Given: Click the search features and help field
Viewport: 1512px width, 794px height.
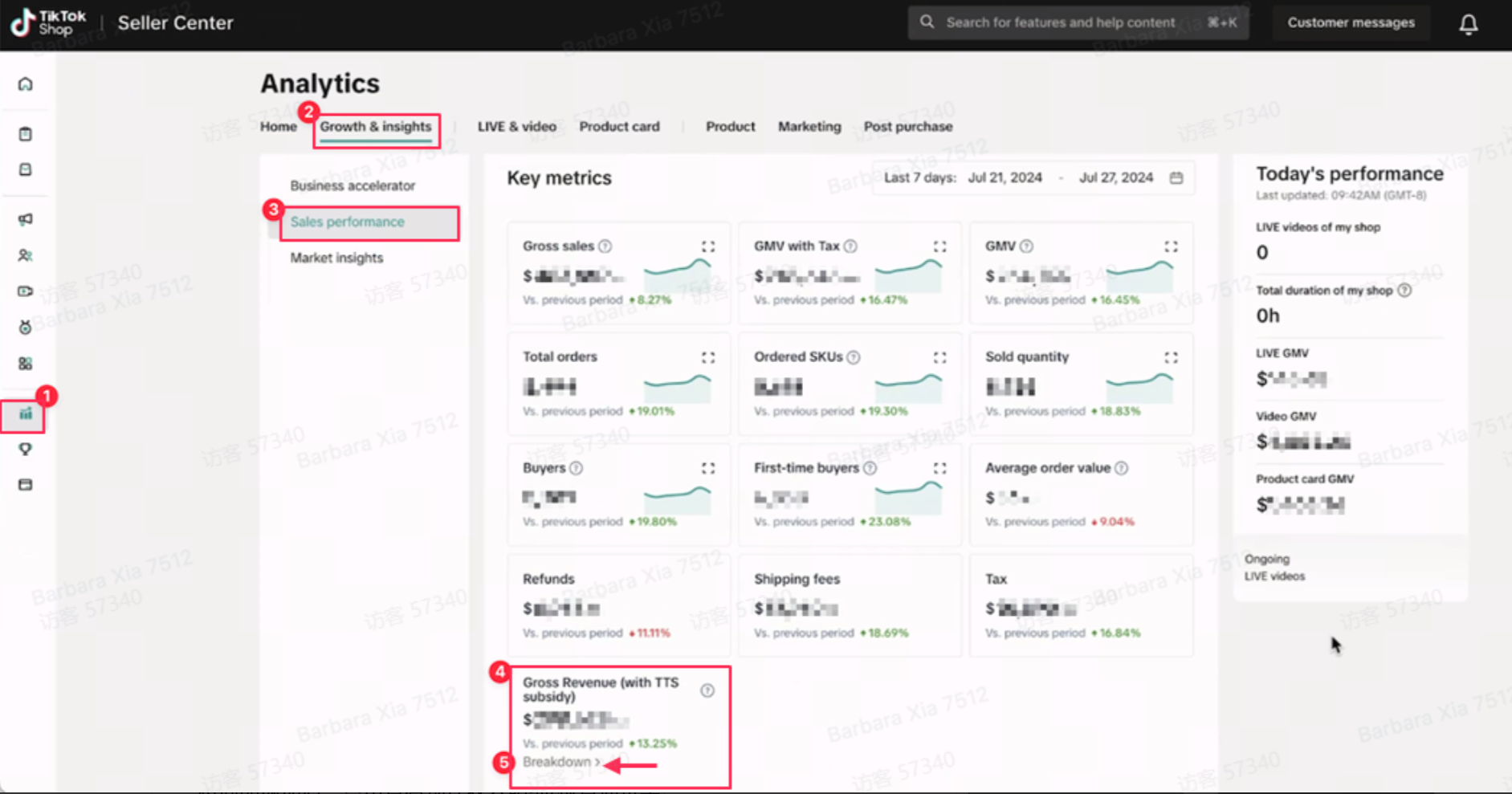Looking at the screenshot, I should pyautogui.click(x=1060, y=22).
